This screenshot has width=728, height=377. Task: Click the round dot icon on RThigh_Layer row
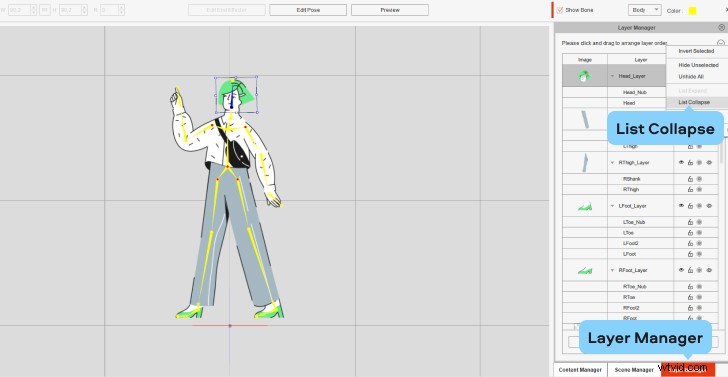pyautogui.click(x=699, y=162)
